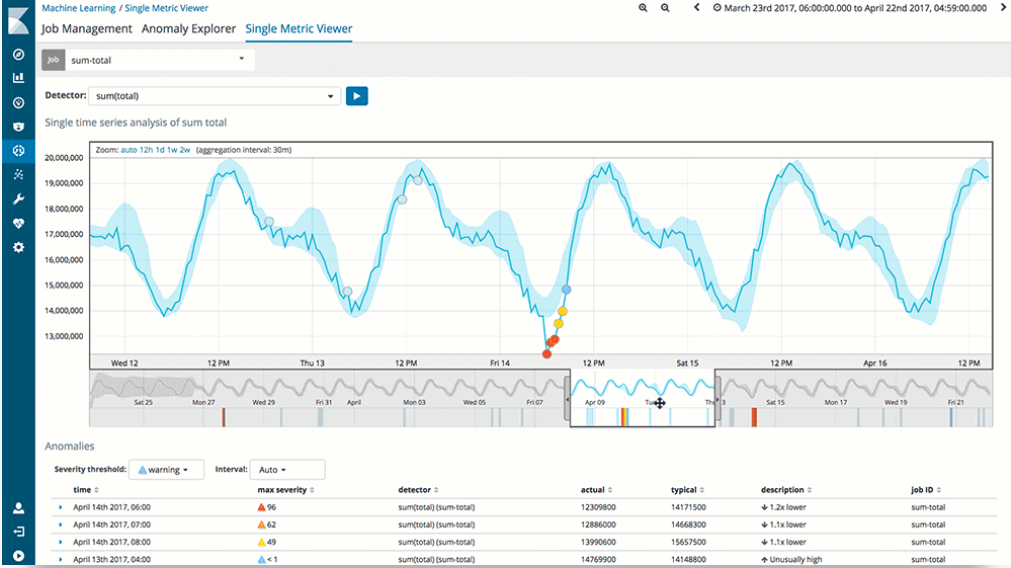
Task: Open Graph from the sidebar icon
Action: click(18, 175)
